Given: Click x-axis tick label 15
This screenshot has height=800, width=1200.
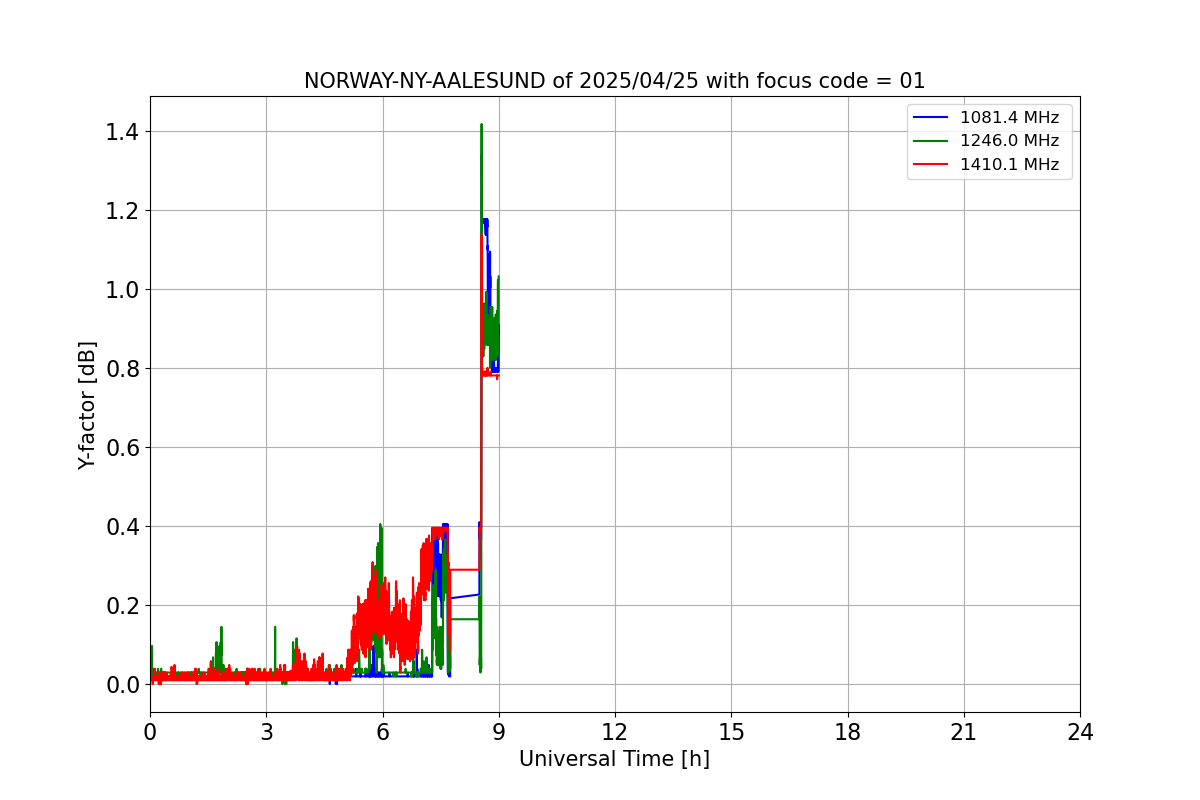Looking at the screenshot, I should 731,732.
